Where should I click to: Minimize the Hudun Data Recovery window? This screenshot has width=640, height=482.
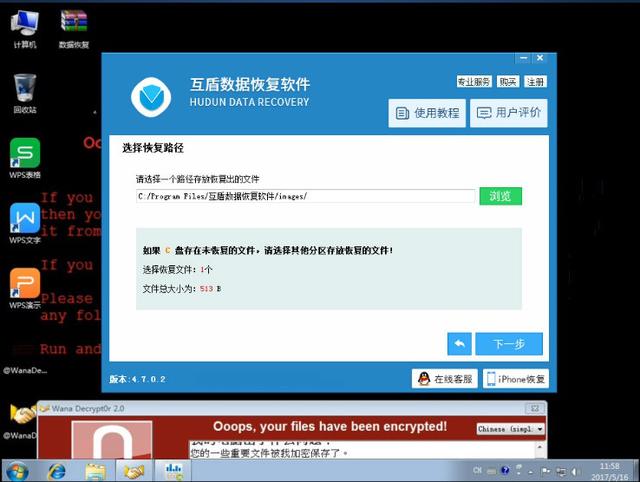point(524,58)
